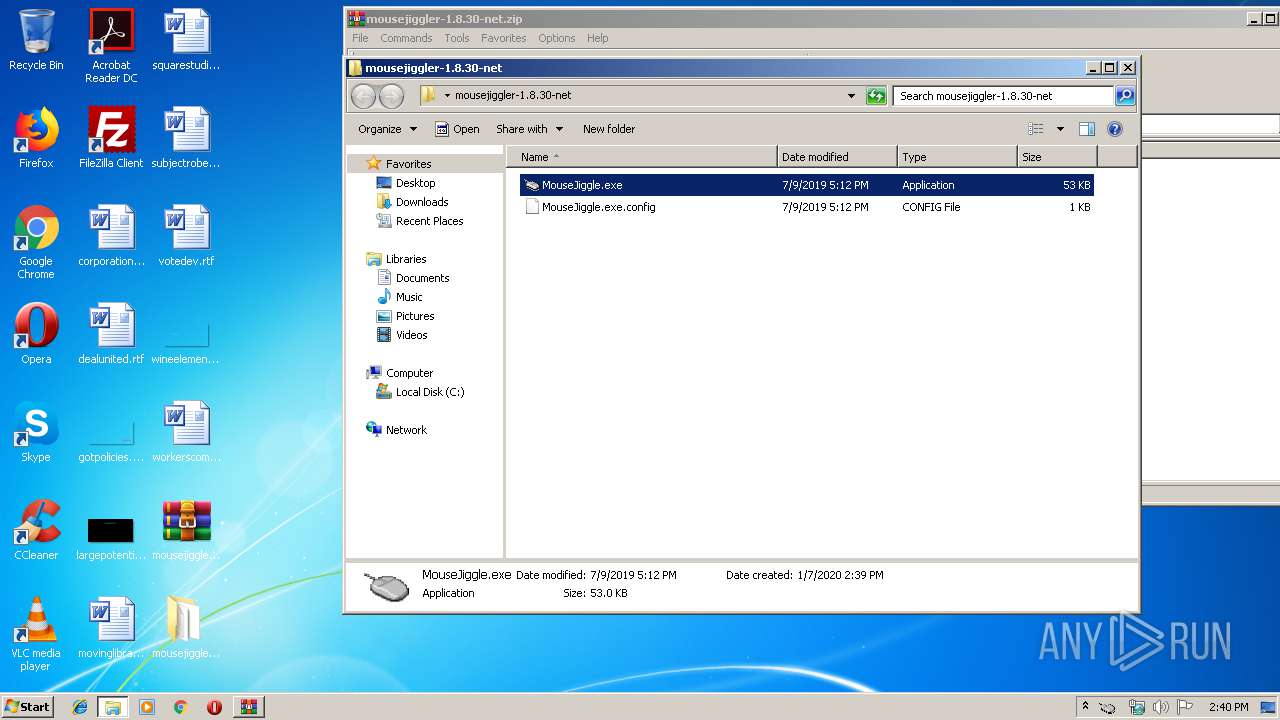
Task: Select the MouseJiggle.exe file row
Action: point(806,185)
